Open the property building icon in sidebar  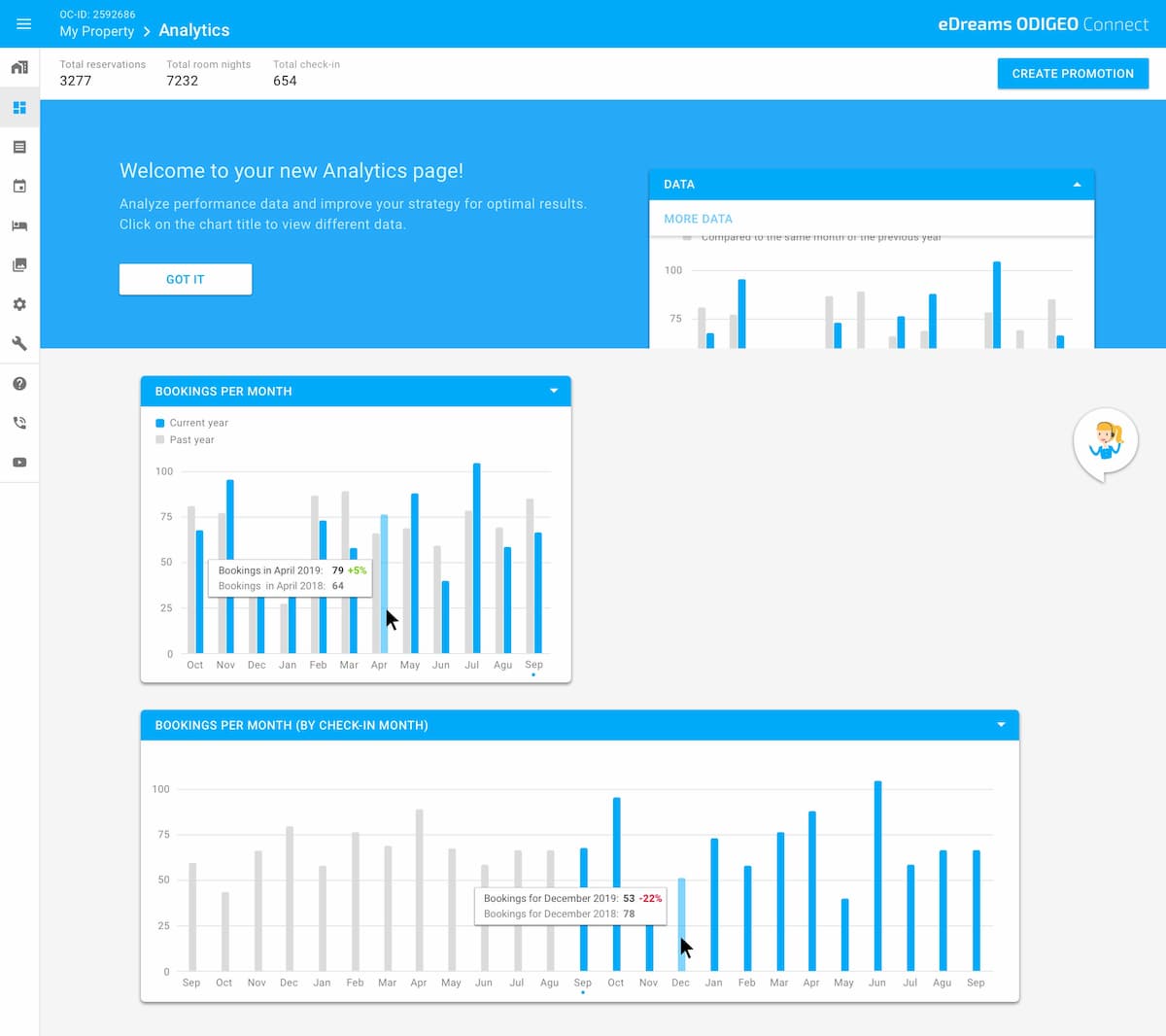[x=19, y=67]
